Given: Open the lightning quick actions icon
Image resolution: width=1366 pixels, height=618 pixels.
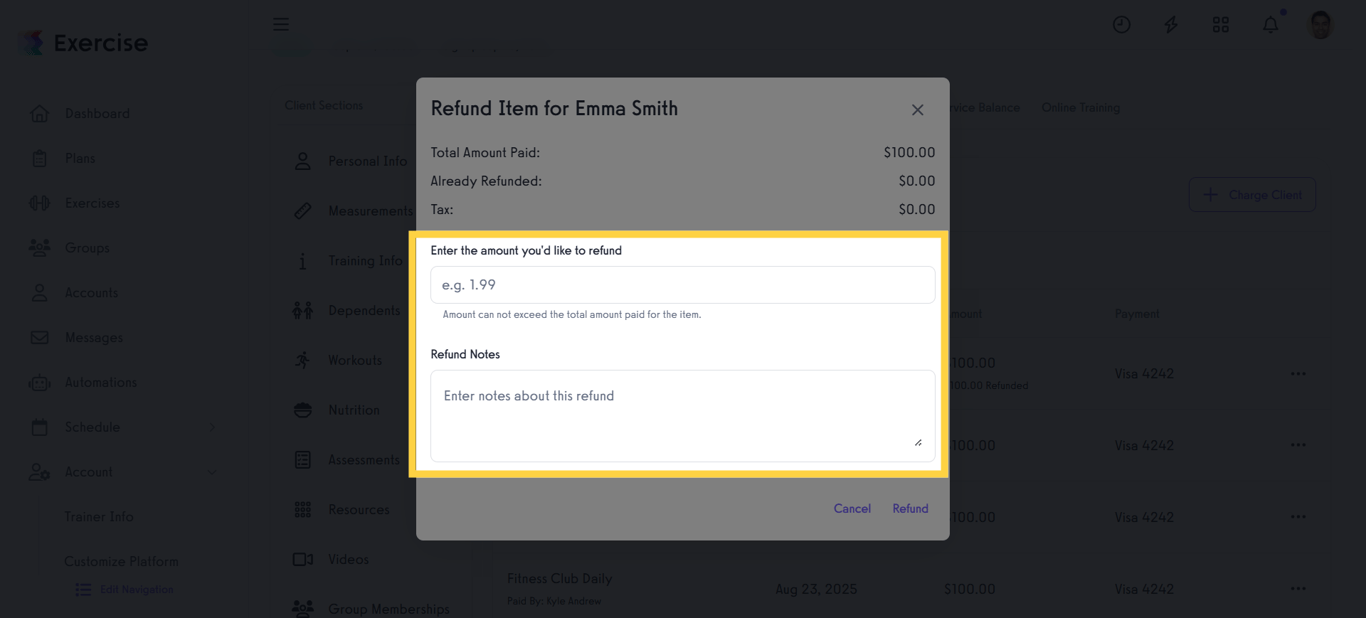Looking at the screenshot, I should pos(1170,24).
